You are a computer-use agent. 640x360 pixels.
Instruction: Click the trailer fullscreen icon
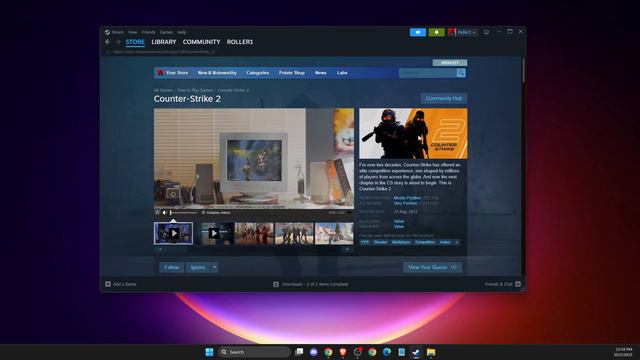tap(349, 212)
